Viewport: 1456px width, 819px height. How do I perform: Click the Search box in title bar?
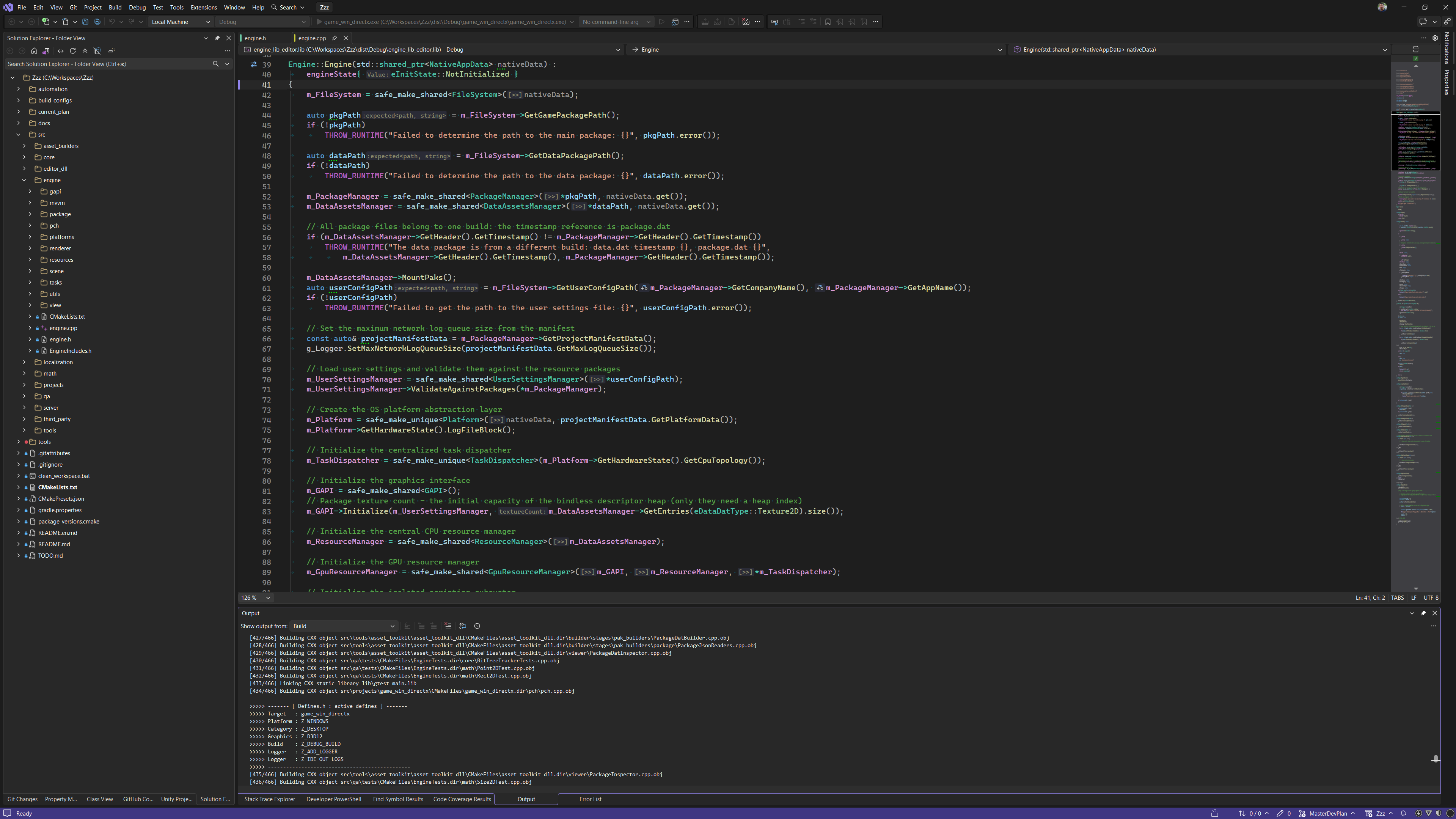tap(288, 7)
